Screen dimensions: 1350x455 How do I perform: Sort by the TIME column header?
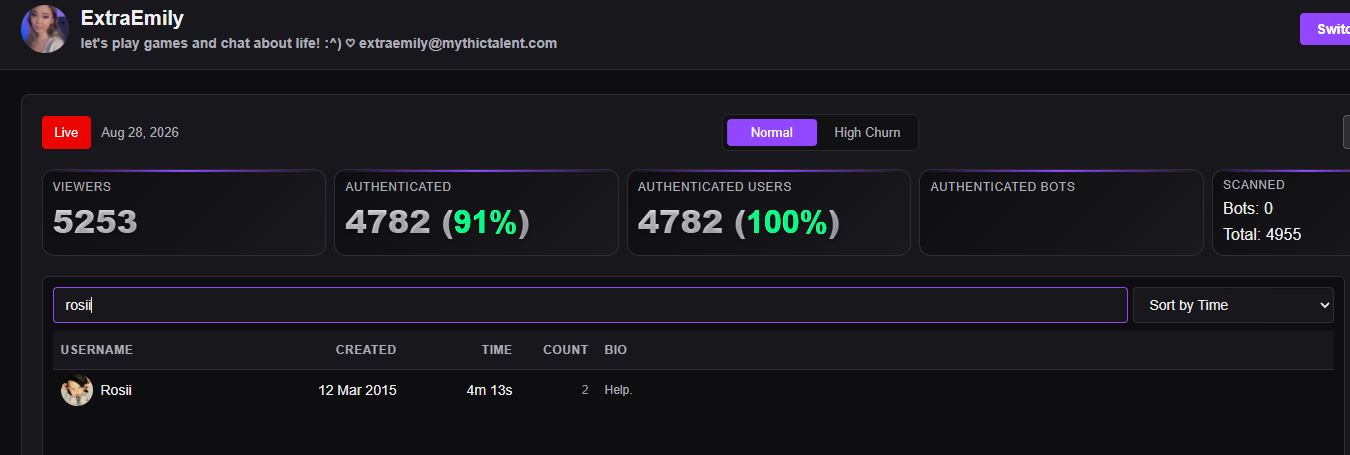tap(496, 350)
